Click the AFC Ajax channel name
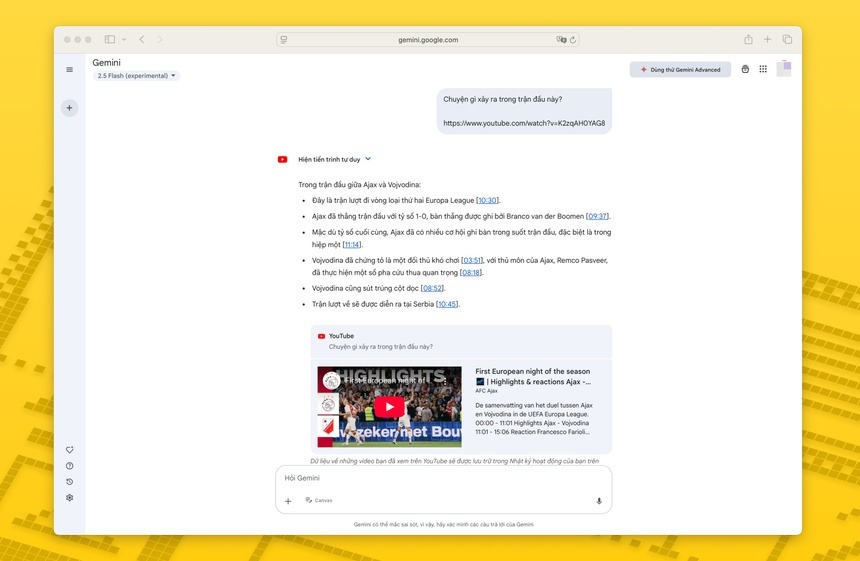860x561 pixels. [x=486, y=391]
